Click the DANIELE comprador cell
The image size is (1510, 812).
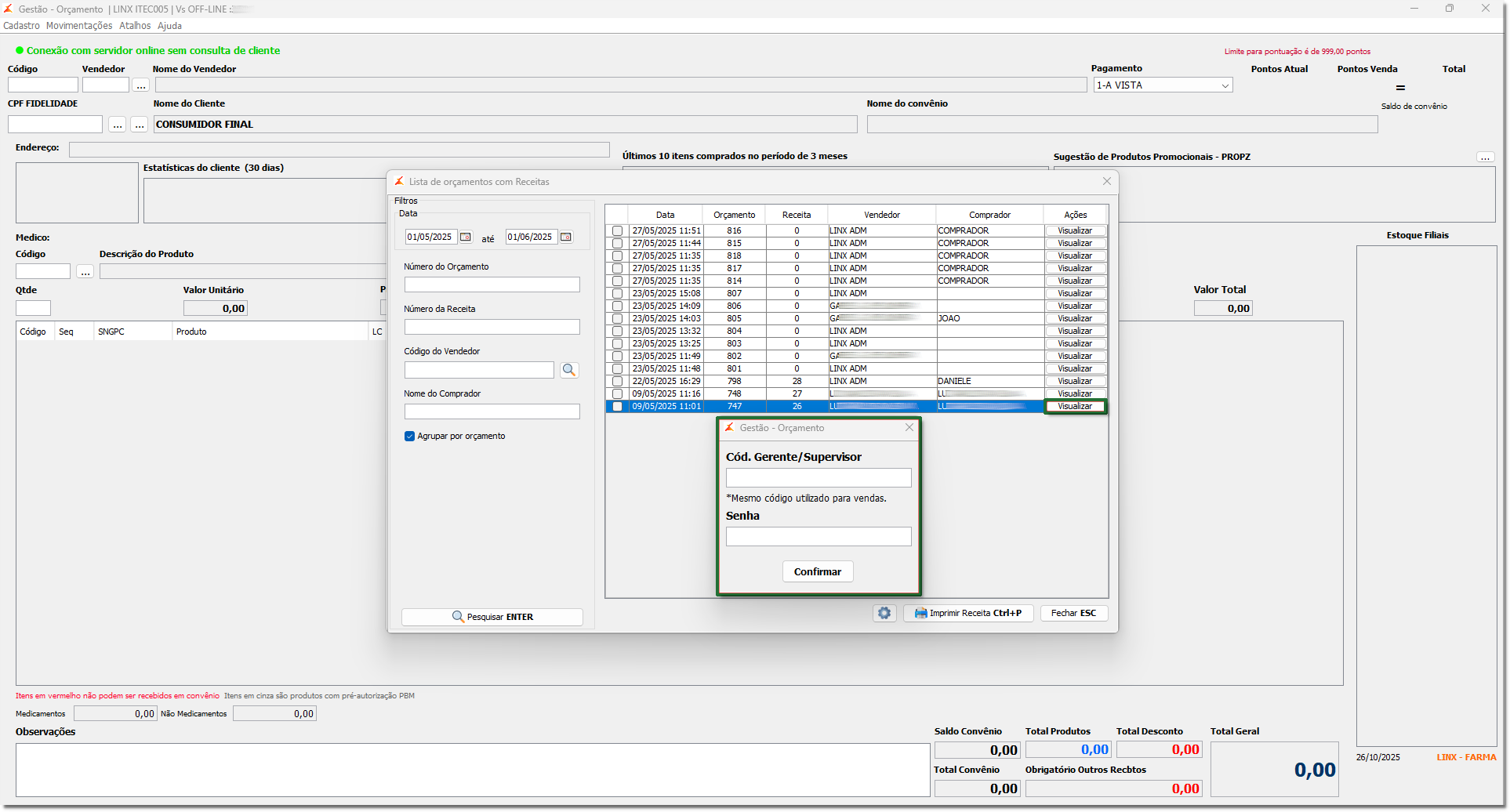(x=990, y=381)
